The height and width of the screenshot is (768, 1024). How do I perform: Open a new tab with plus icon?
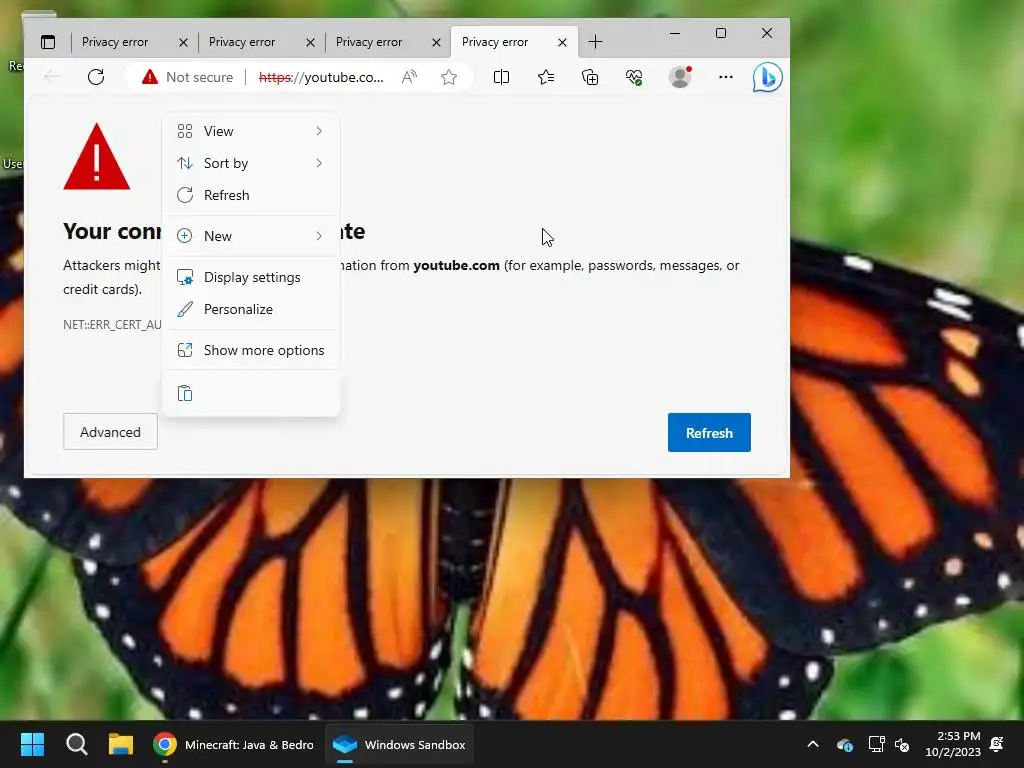click(x=595, y=42)
